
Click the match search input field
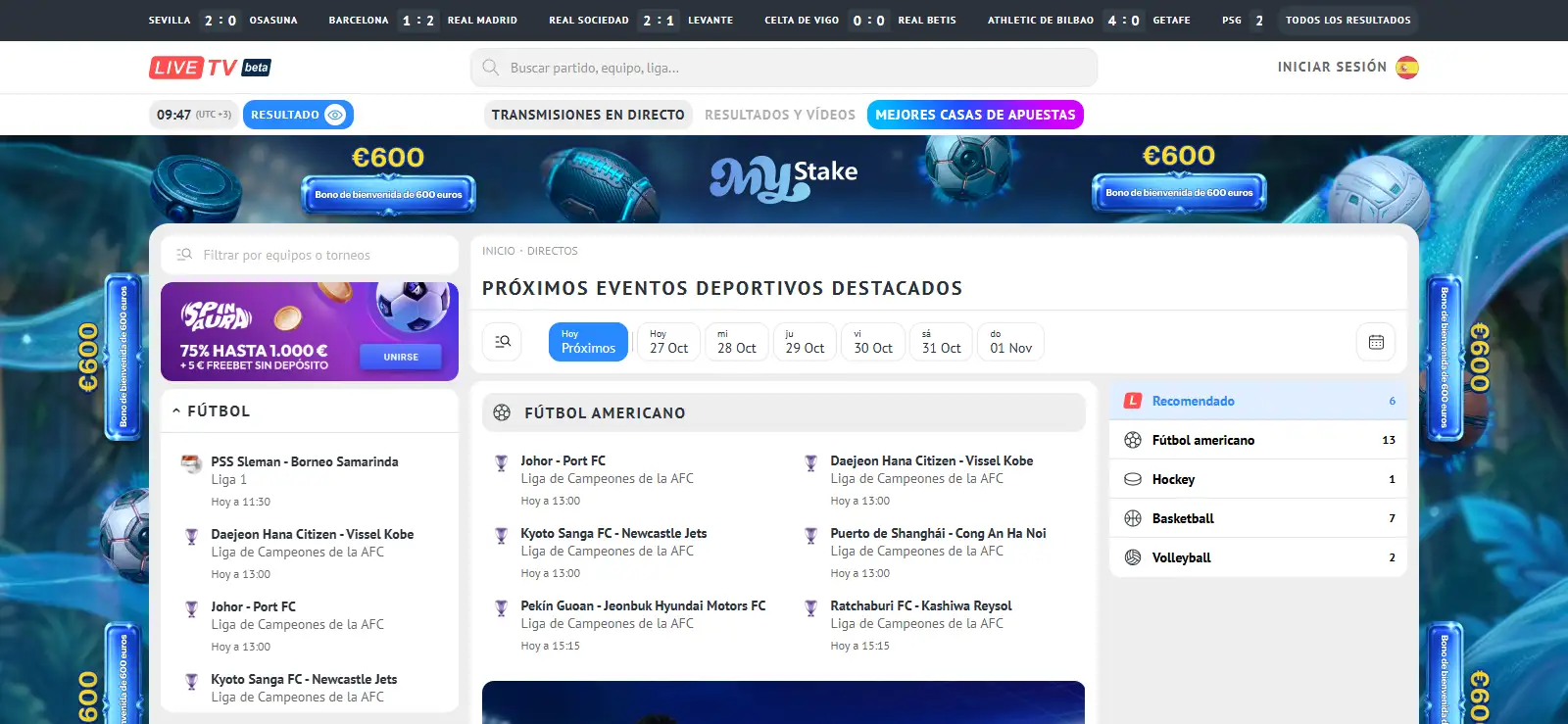point(784,68)
